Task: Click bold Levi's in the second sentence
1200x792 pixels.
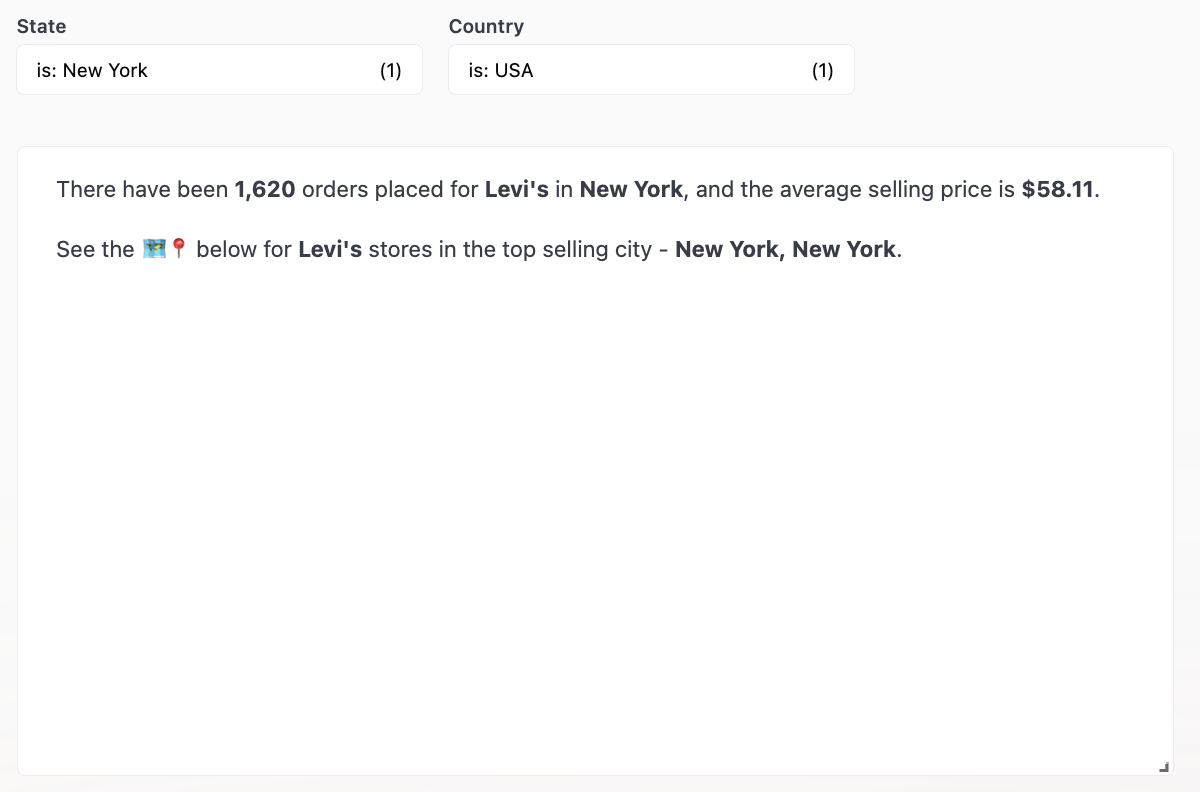Action: tap(330, 249)
